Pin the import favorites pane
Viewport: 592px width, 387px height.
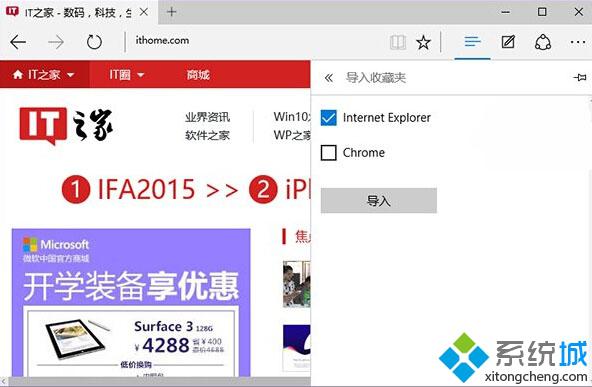pos(580,78)
